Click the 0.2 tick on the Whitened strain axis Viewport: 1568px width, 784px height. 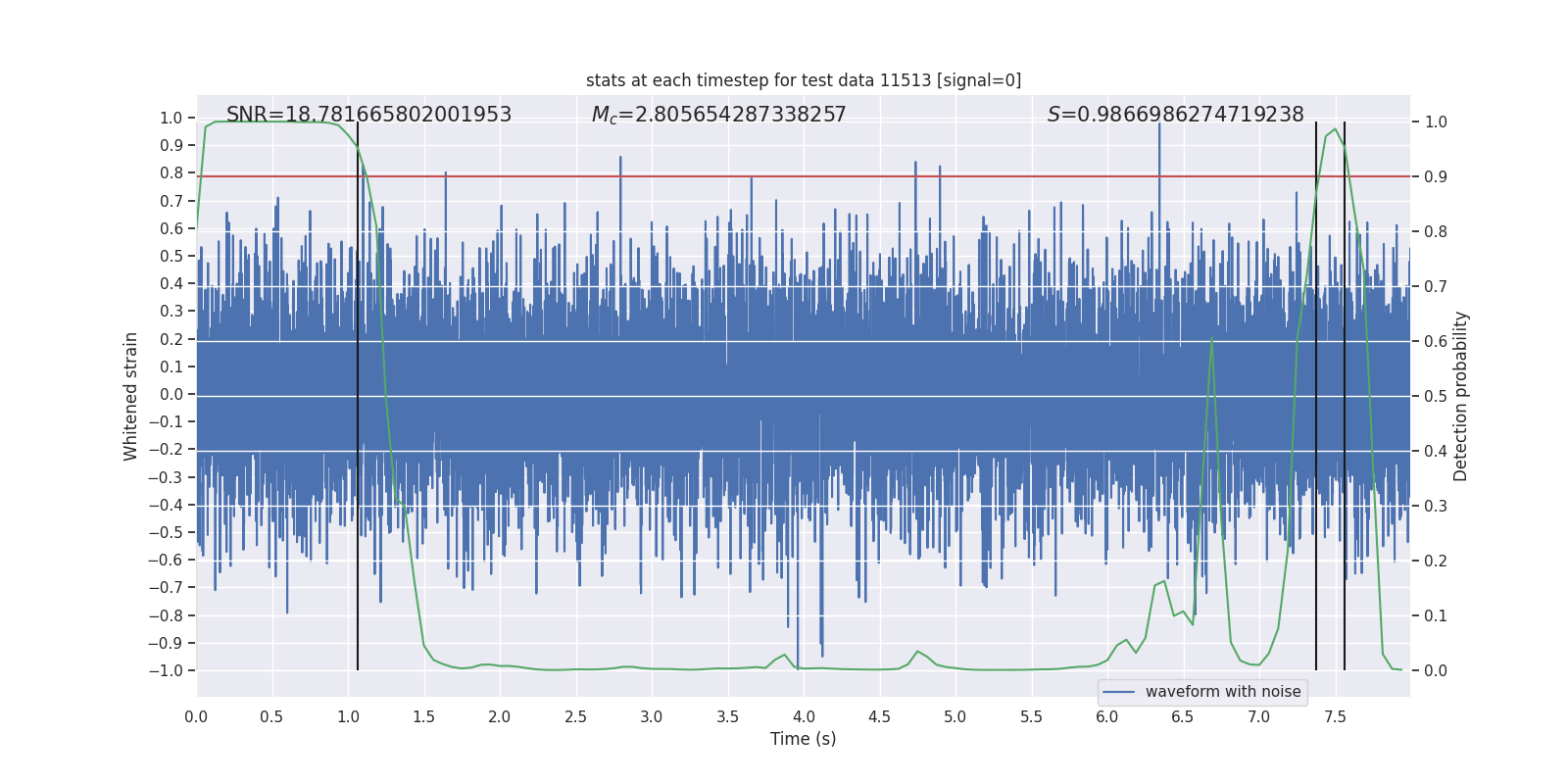[171, 339]
